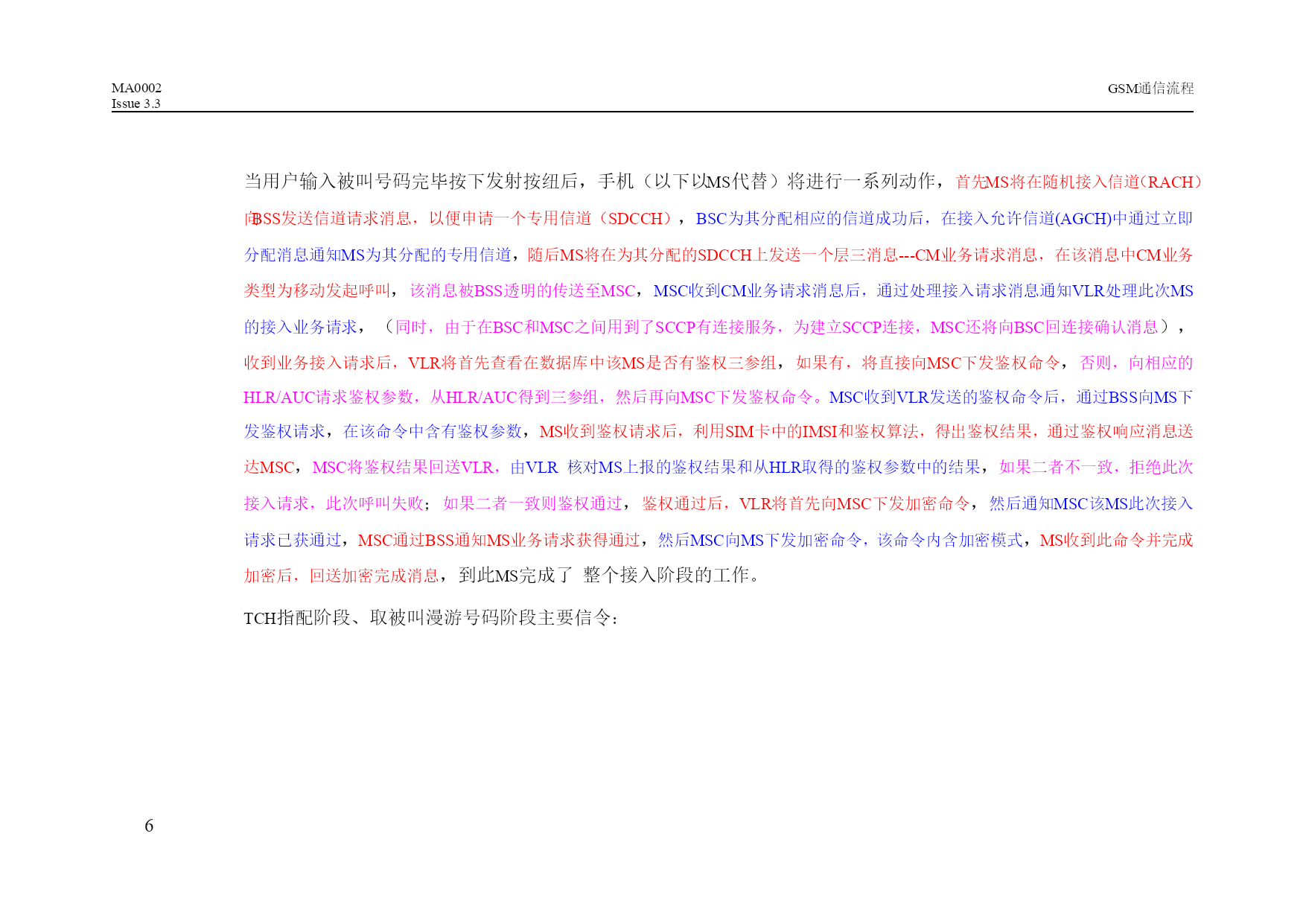Click the header text Issue 3.3

[x=136, y=103]
